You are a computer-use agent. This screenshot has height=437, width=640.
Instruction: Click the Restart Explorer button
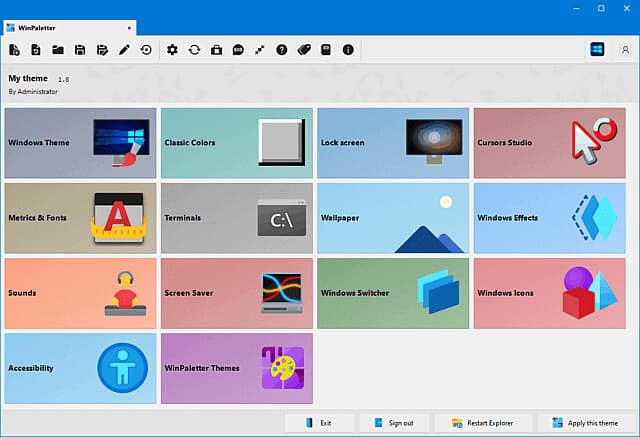(483, 423)
